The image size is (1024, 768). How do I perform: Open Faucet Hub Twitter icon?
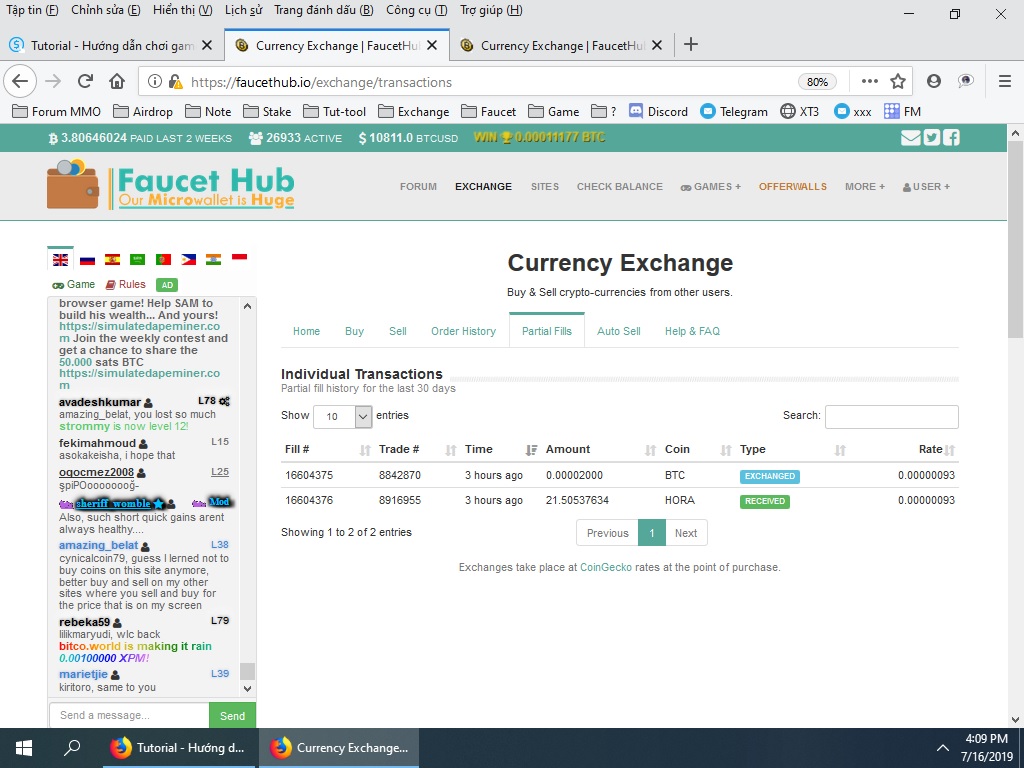pyautogui.click(x=931, y=138)
